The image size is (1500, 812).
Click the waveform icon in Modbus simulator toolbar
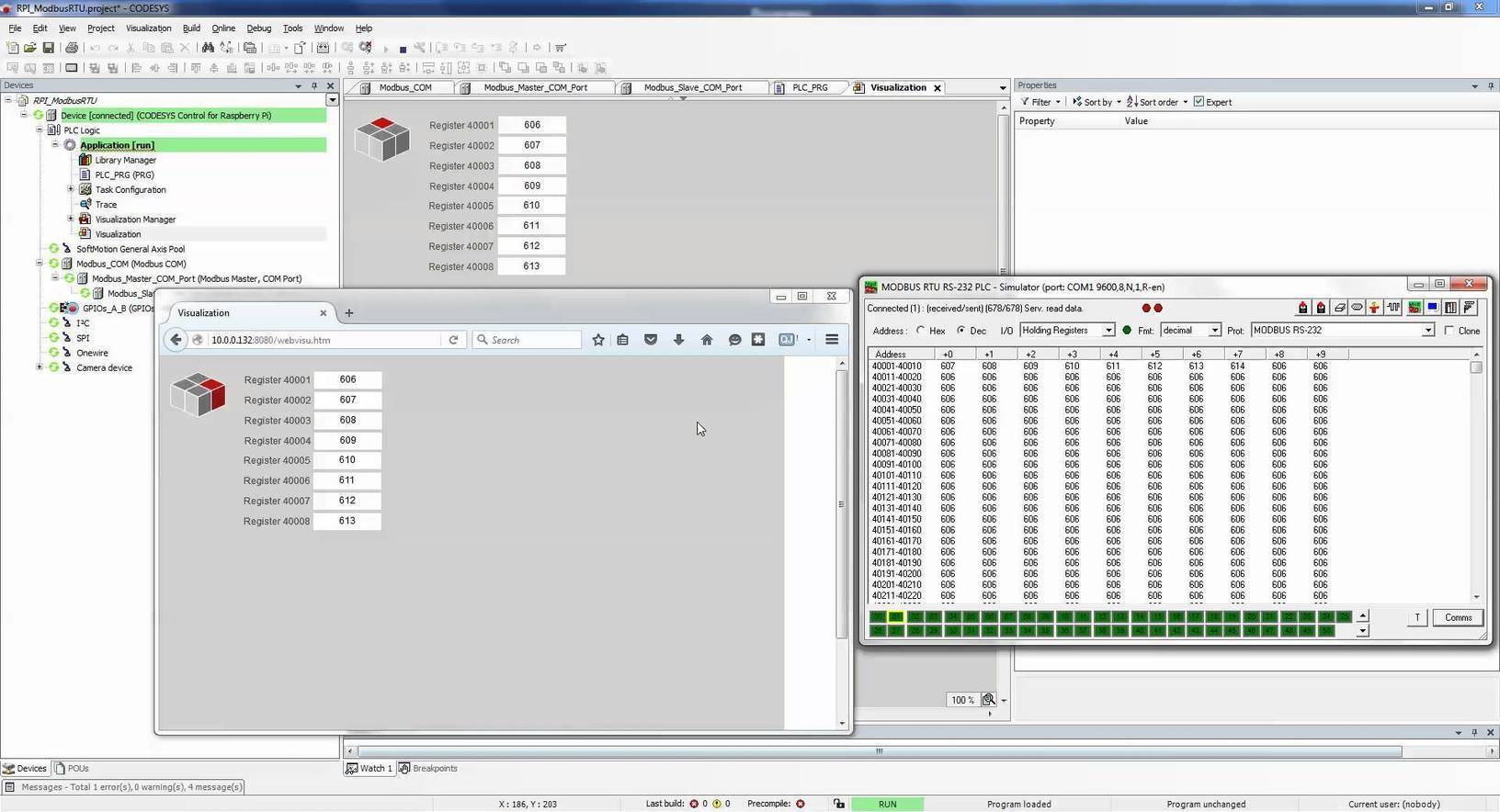click(1393, 308)
